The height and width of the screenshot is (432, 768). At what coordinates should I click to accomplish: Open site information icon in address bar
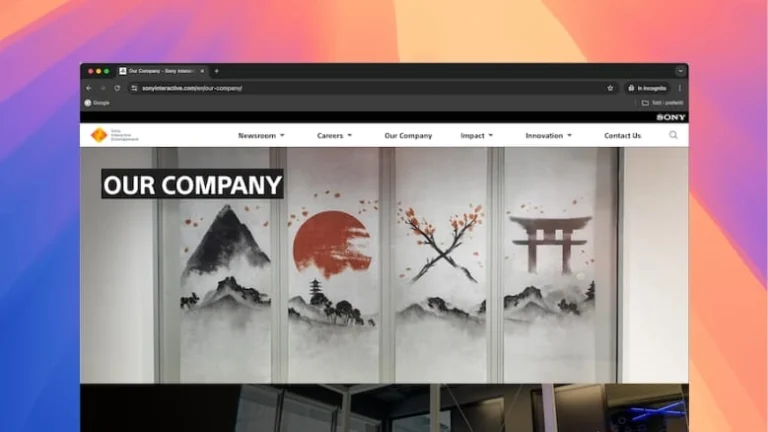point(134,88)
